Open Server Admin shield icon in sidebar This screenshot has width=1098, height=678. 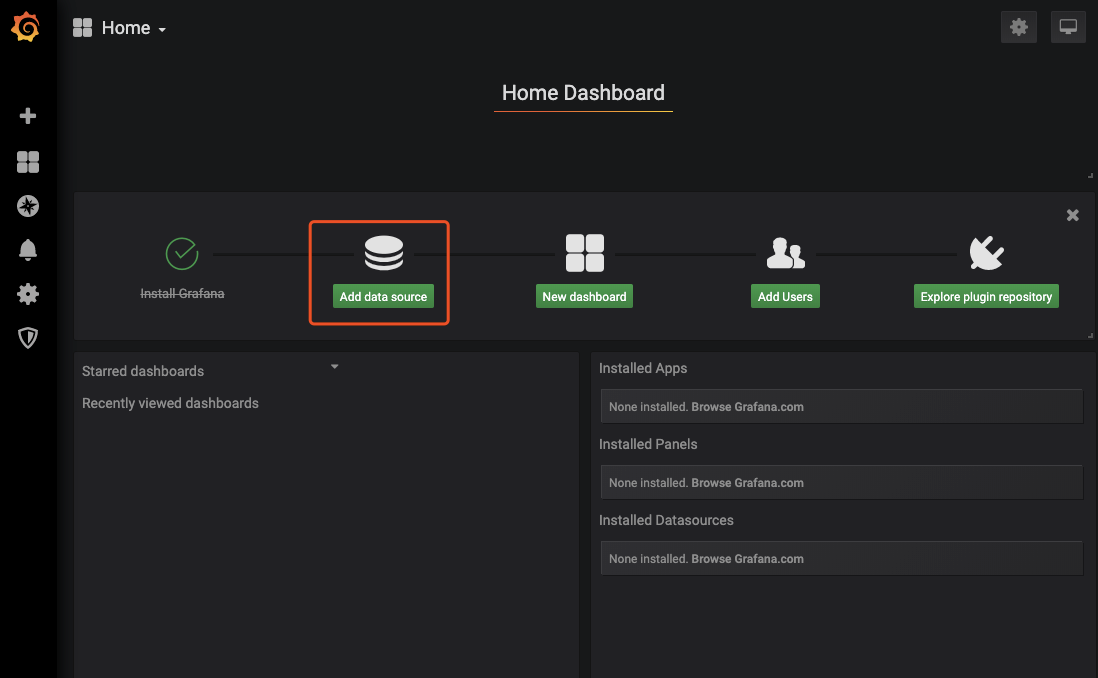point(27,338)
